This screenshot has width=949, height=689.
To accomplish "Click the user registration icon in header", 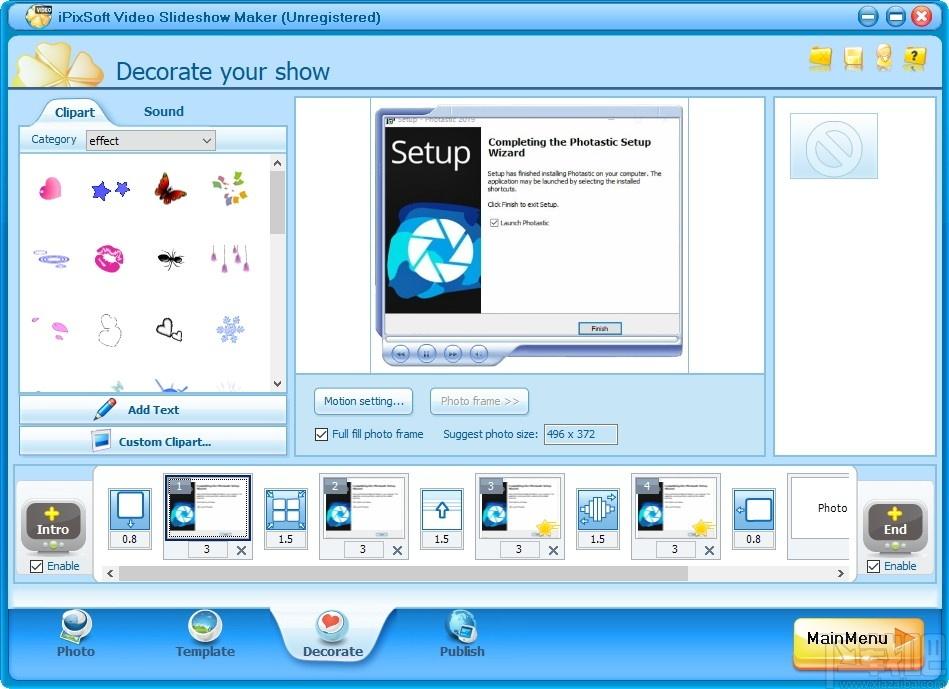I will click(x=884, y=57).
